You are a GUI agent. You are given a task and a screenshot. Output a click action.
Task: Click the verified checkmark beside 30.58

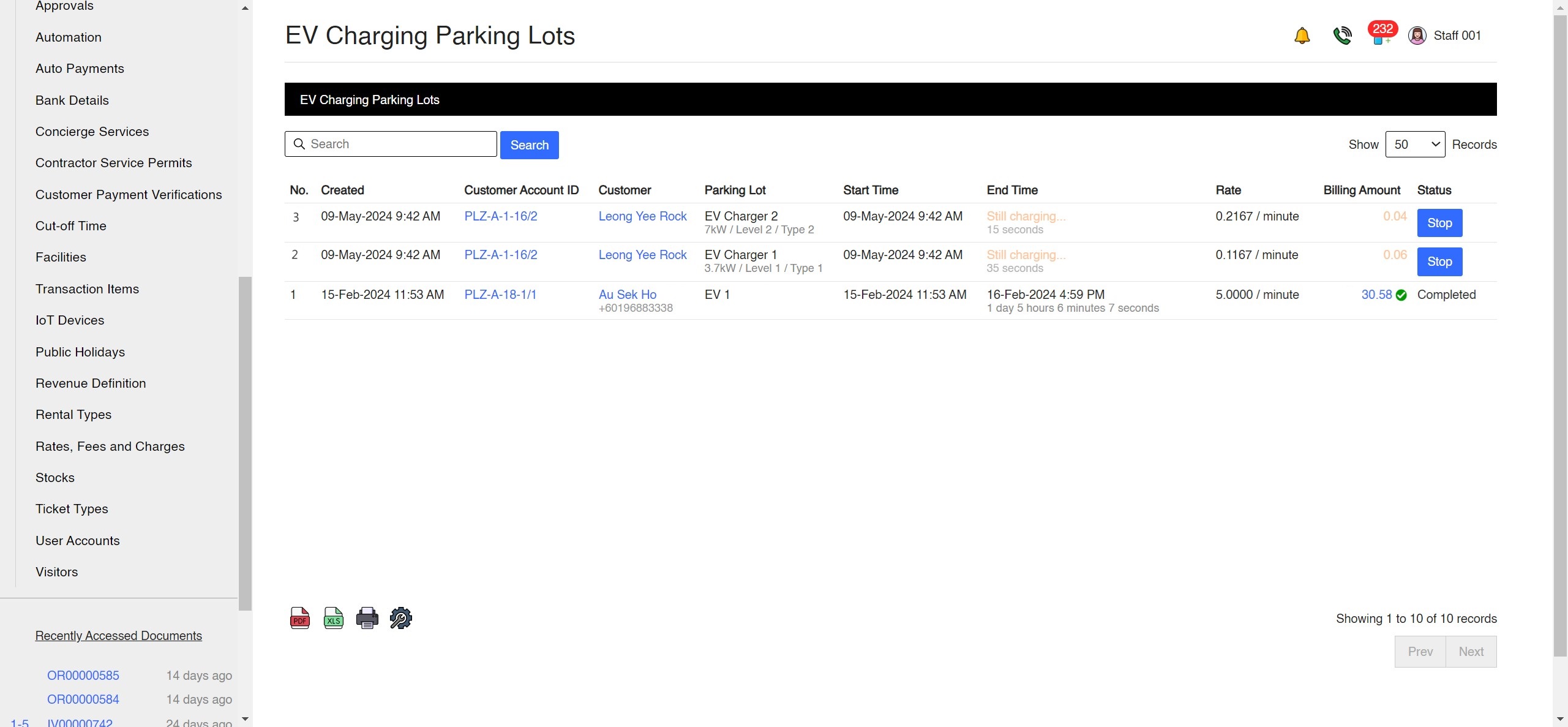click(1401, 295)
